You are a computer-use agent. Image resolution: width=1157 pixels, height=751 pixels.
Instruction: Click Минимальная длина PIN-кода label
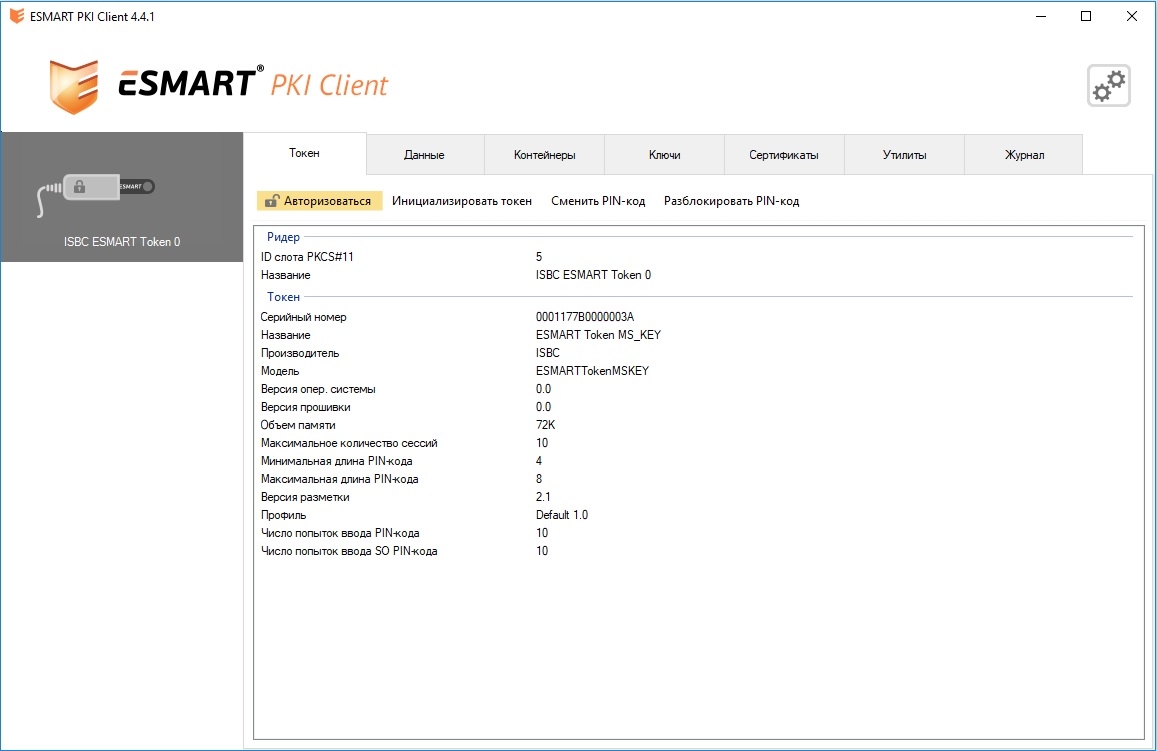[x=336, y=461]
